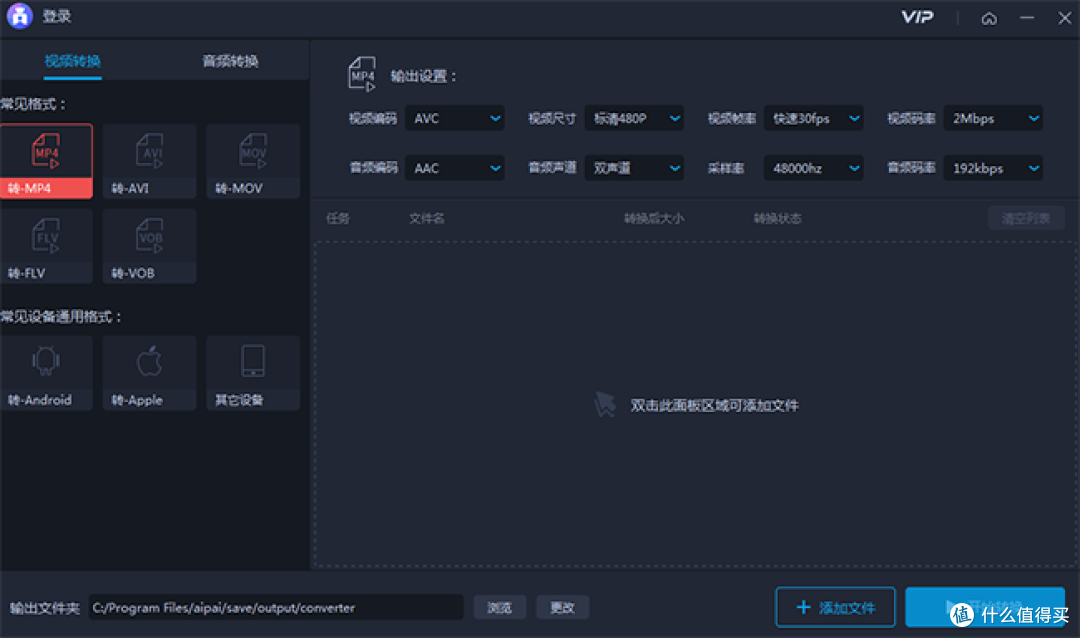Click the 浏览 button
This screenshot has width=1080, height=638.
(x=499, y=608)
